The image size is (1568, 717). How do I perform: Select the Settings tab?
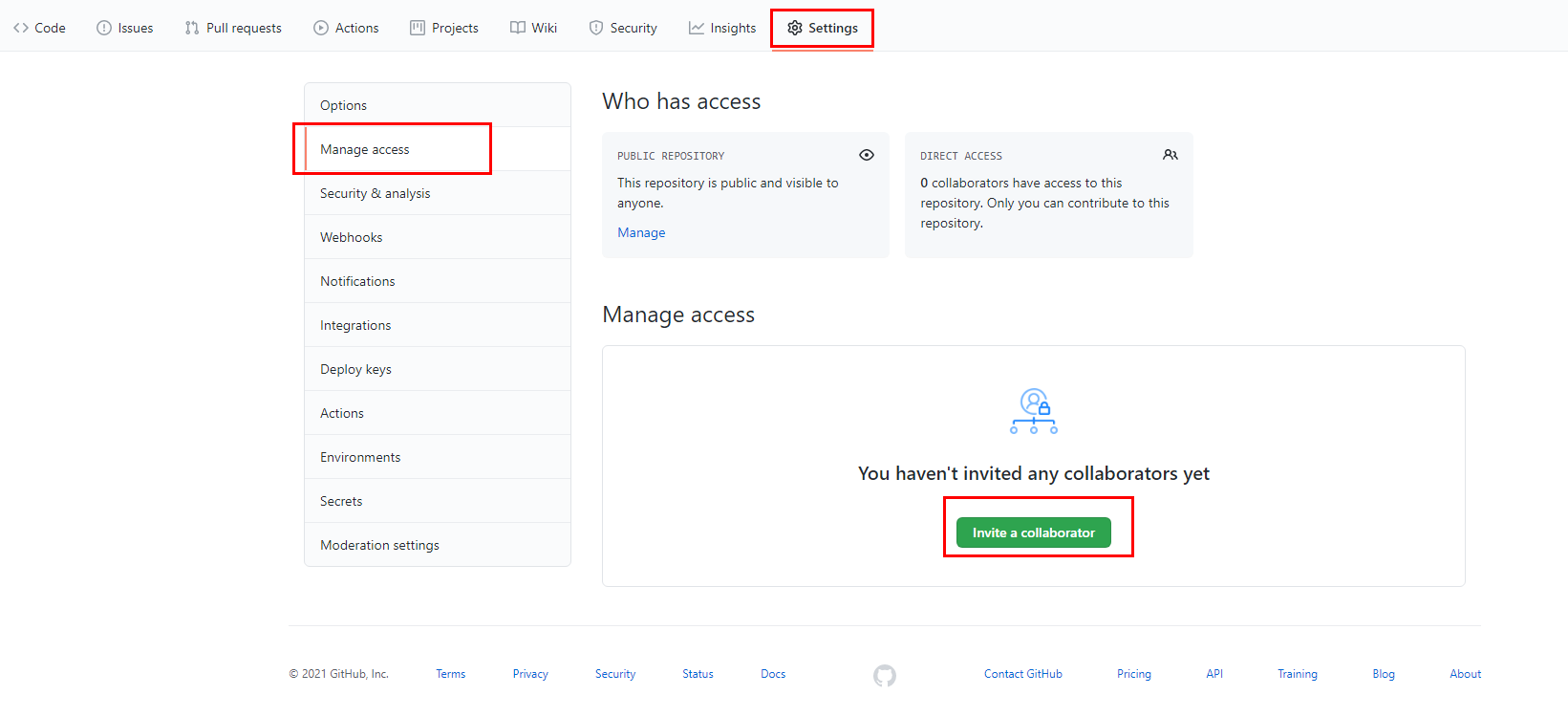823,28
